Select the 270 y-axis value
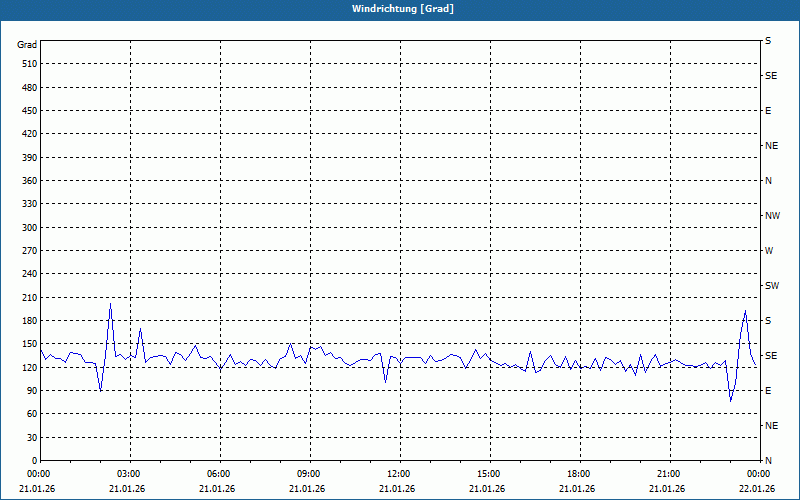 (x=30, y=251)
